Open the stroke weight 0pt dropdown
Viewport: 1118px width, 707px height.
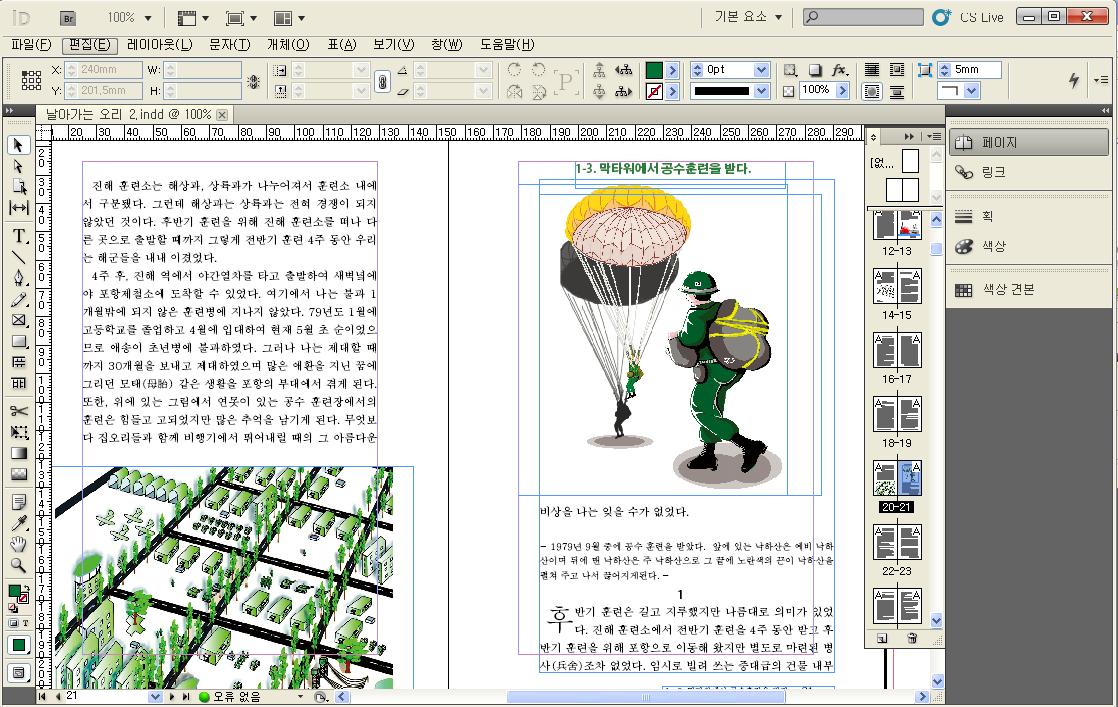pos(761,70)
